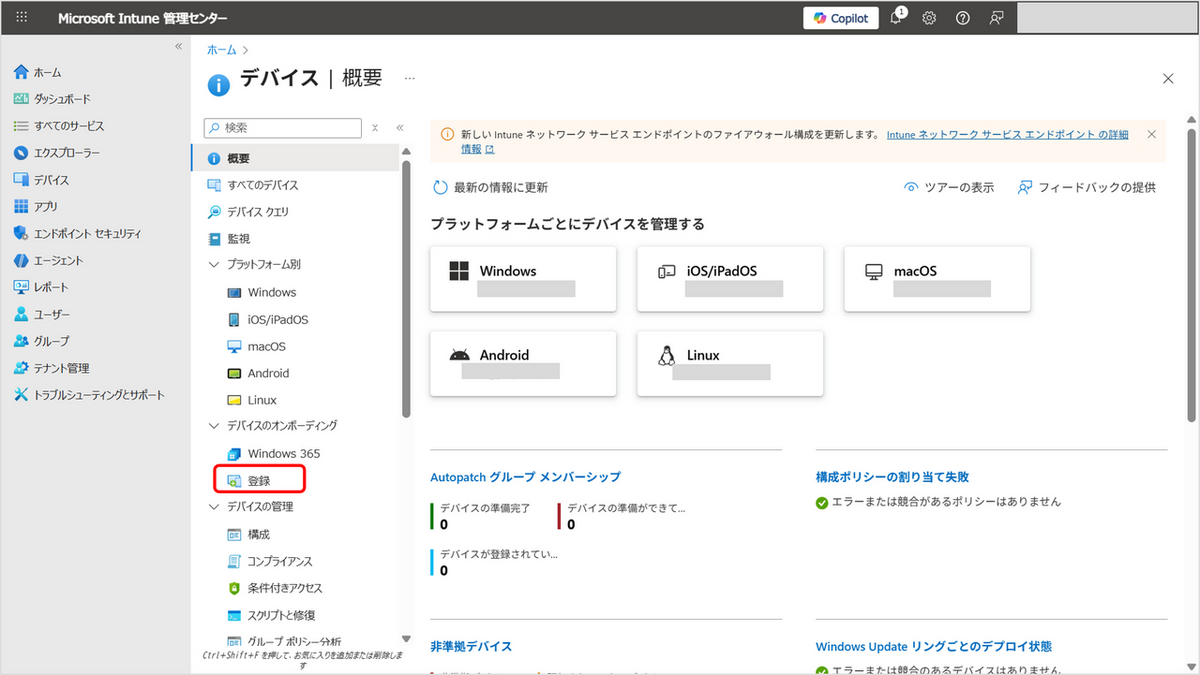Open Autopatch グループ メンバーシップ link
Viewport: 1200px width, 675px height.
click(525, 477)
